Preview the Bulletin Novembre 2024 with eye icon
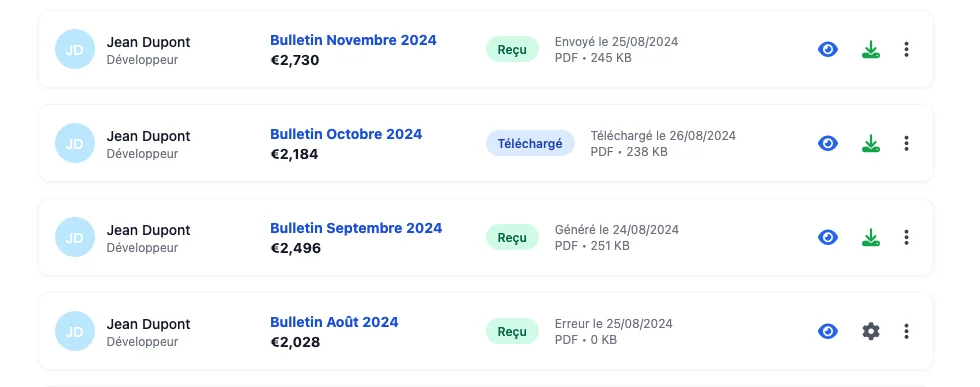This screenshot has width=980, height=387. pyautogui.click(x=828, y=49)
